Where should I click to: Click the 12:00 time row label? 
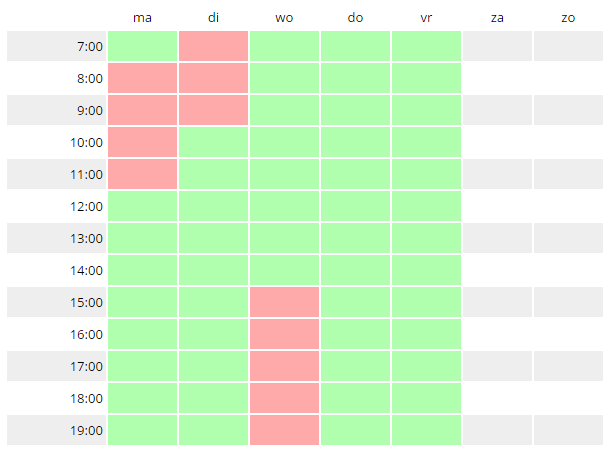coord(87,206)
